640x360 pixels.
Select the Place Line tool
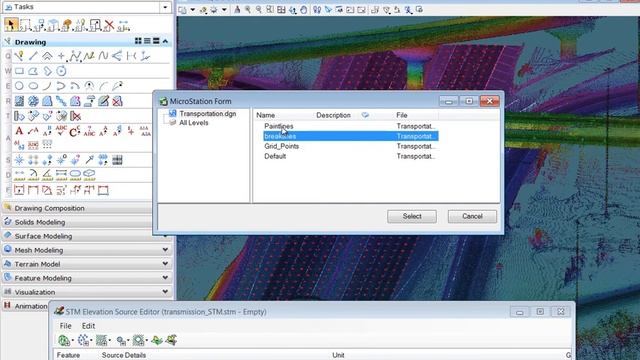coord(33,56)
